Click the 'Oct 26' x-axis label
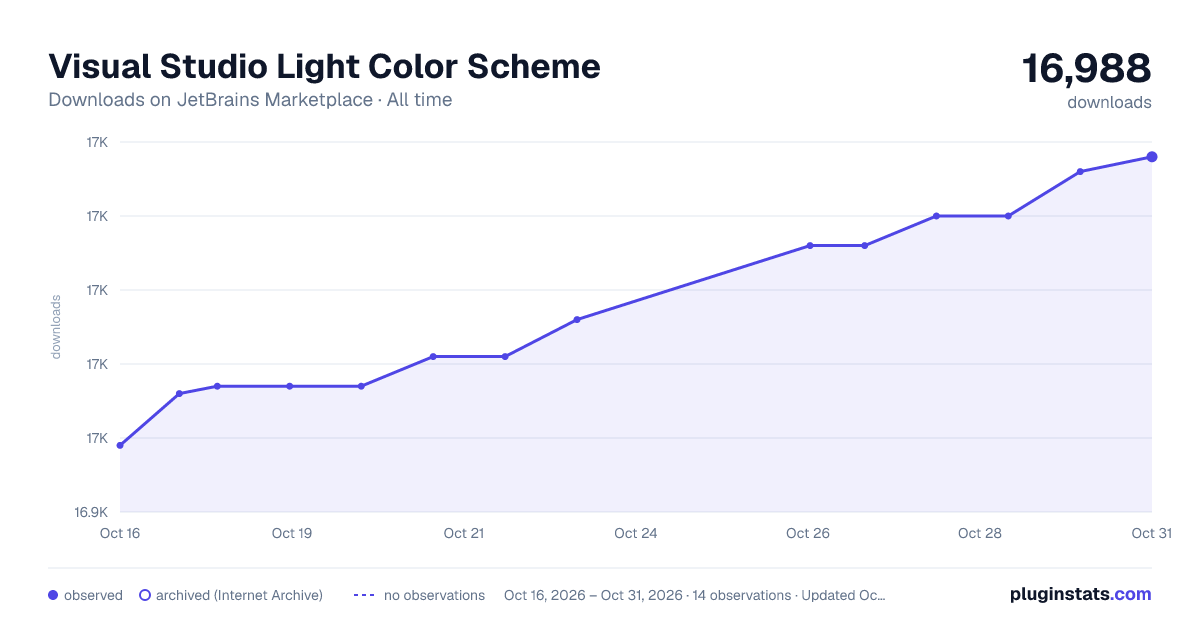The width and height of the screenshot is (1200, 630). pos(808,533)
